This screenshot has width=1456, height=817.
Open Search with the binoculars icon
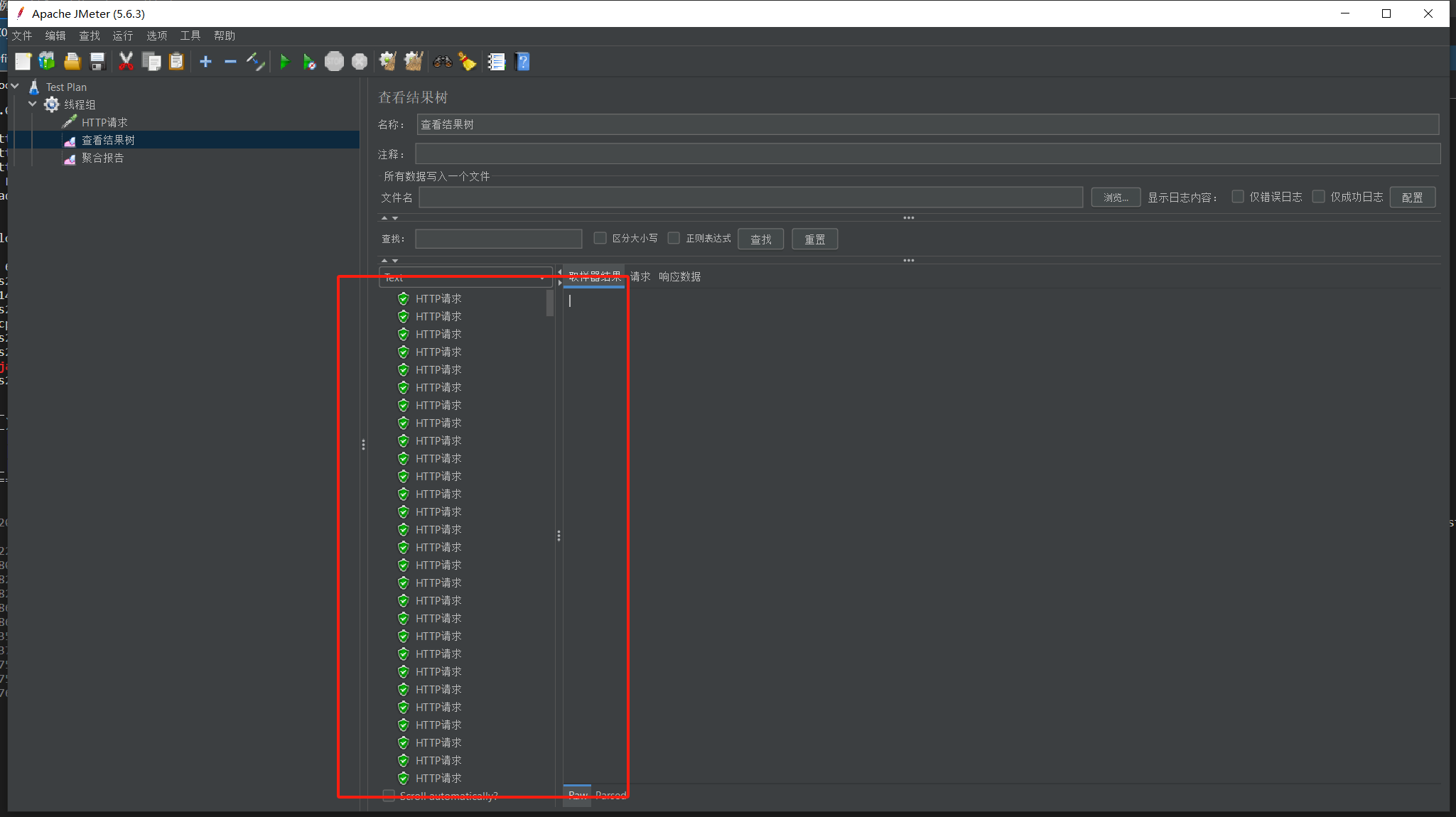pyautogui.click(x=443, y=62)
